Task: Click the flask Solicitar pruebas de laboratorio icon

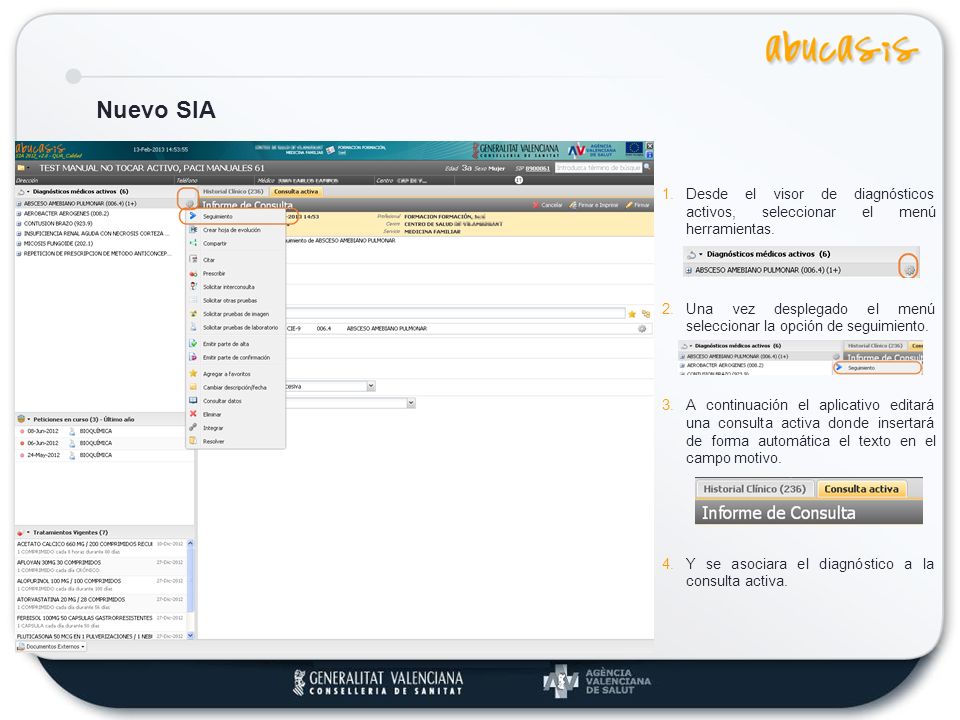Action: click(x=193, y=327)
